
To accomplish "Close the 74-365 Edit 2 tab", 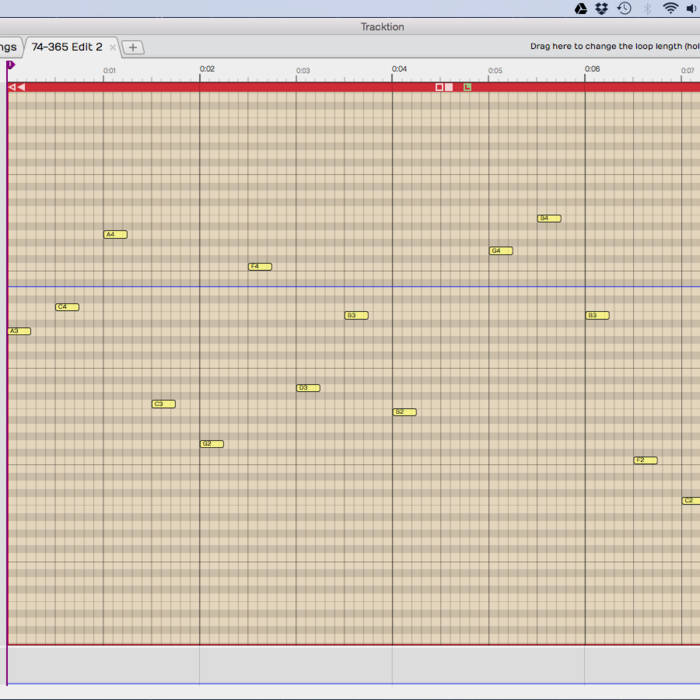I will 113,47.
